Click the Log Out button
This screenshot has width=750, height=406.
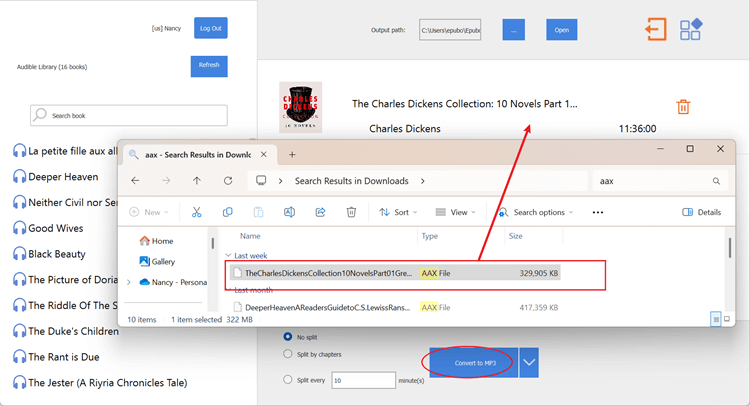tap(210, 28)
